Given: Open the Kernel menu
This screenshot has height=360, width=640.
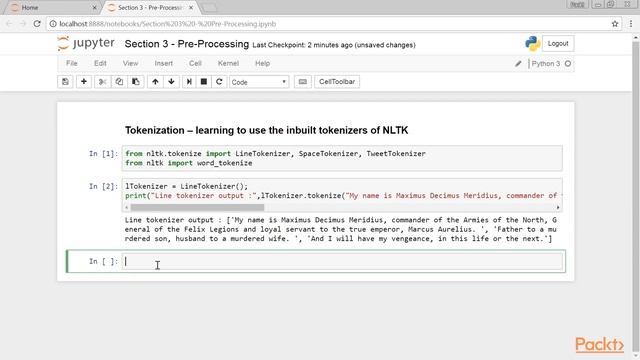Looking at the screenshot, I should [228, 63].
